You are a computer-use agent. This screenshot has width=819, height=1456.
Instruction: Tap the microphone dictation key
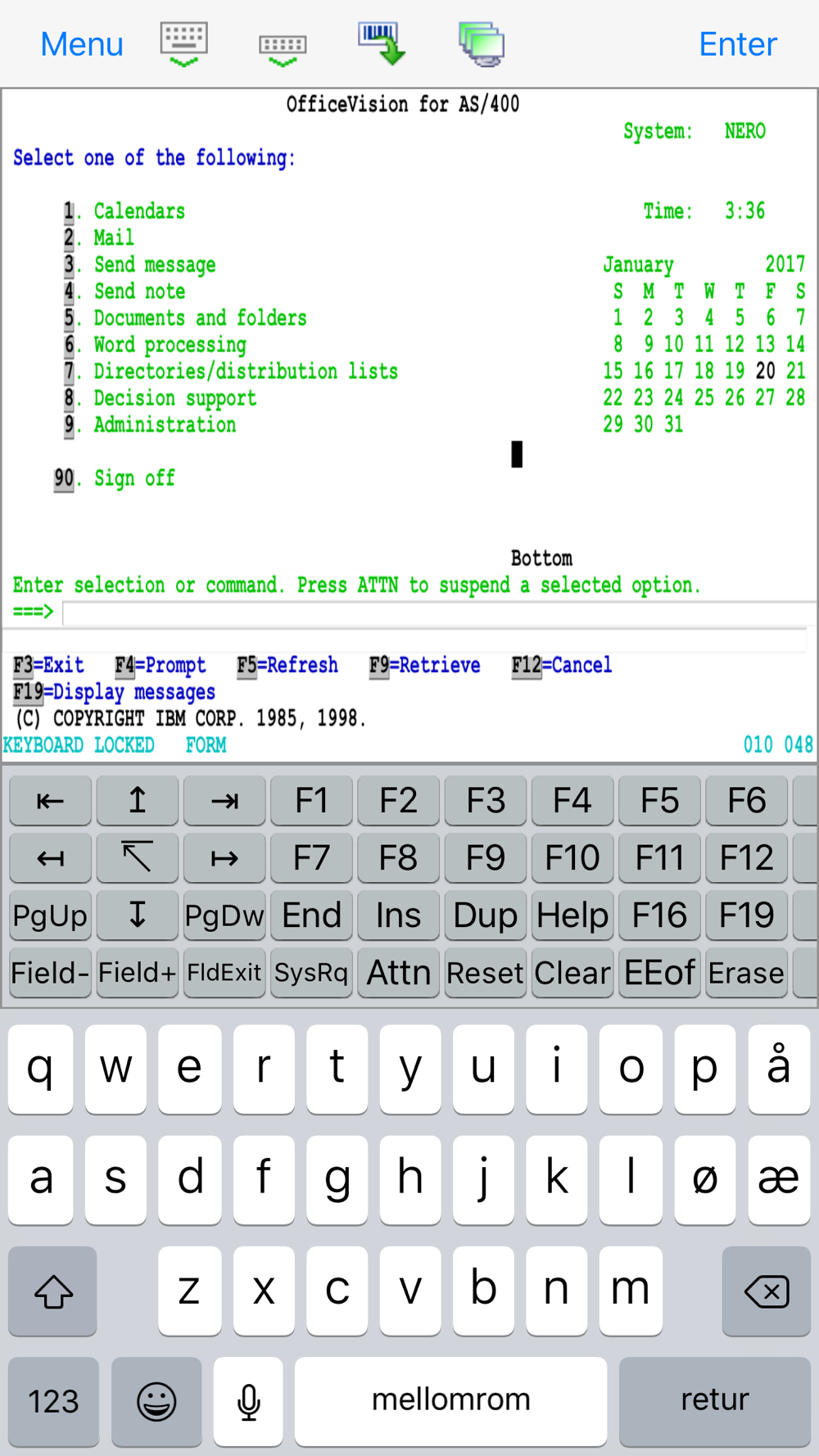point(248,1401)
